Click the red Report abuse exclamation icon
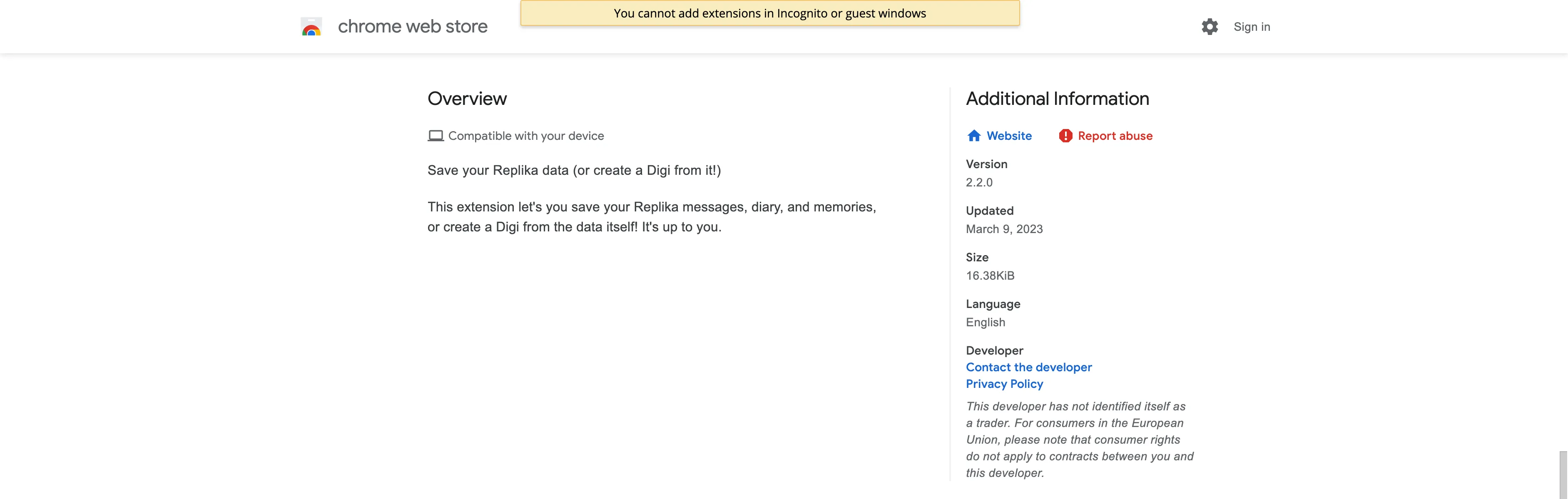 click(1065, 136)
